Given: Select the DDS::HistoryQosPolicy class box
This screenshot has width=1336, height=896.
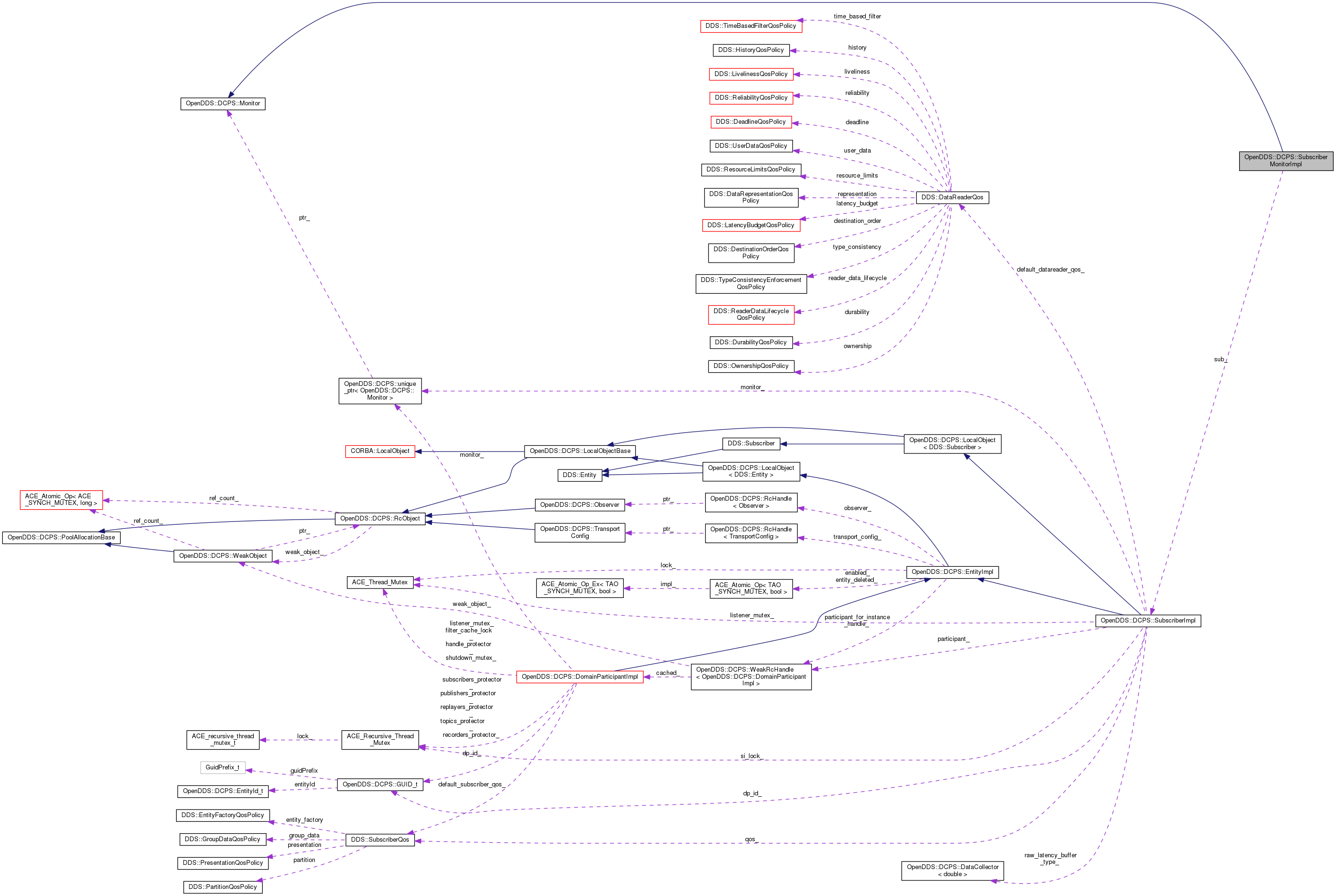Looking at the screenshot, I should (x=750, y=50).
